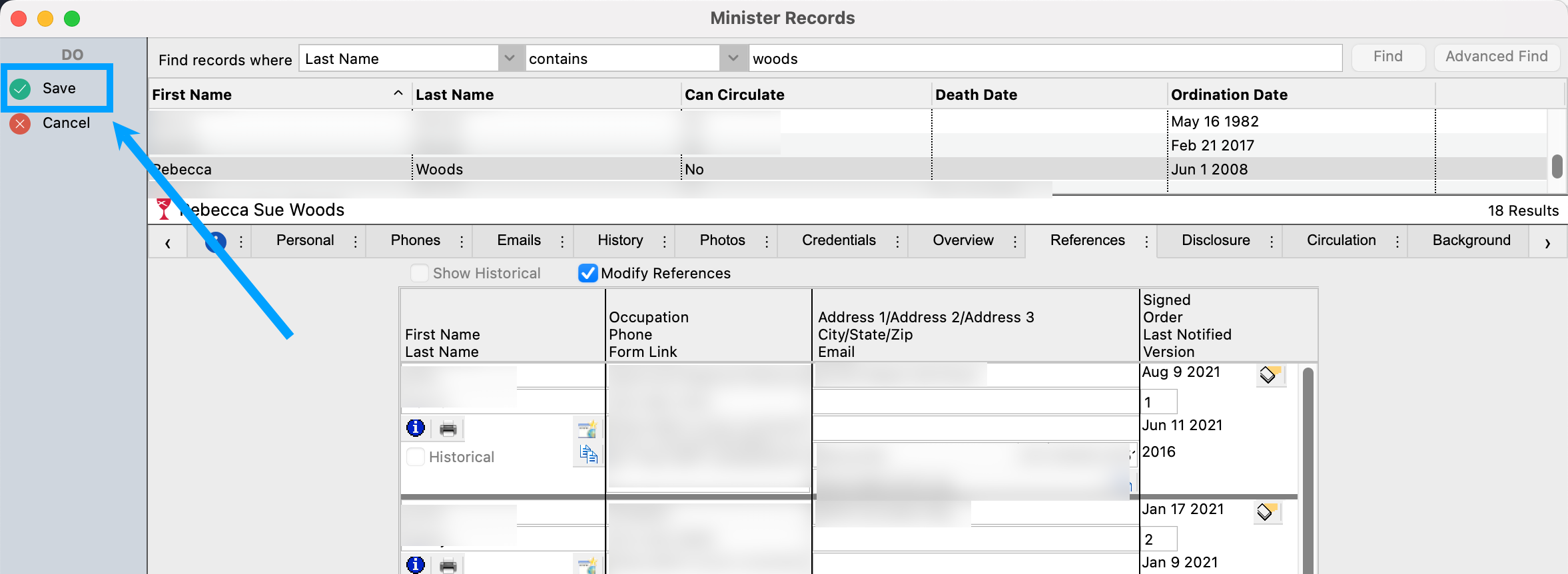Click the red Cancel X icon
Viewport: 1568px width, 574px height.
(21, 123)
